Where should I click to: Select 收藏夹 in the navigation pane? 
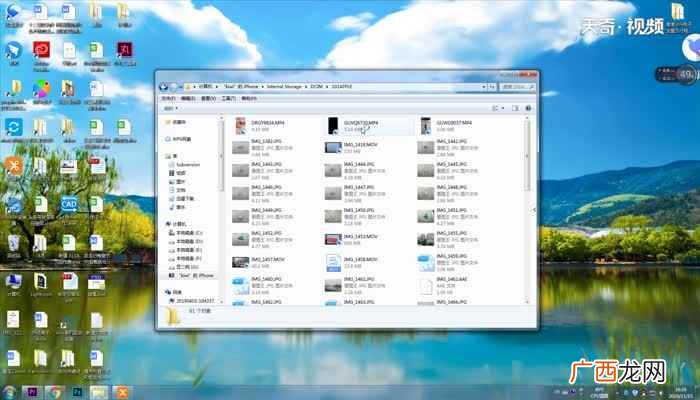[x=176, y=122]
